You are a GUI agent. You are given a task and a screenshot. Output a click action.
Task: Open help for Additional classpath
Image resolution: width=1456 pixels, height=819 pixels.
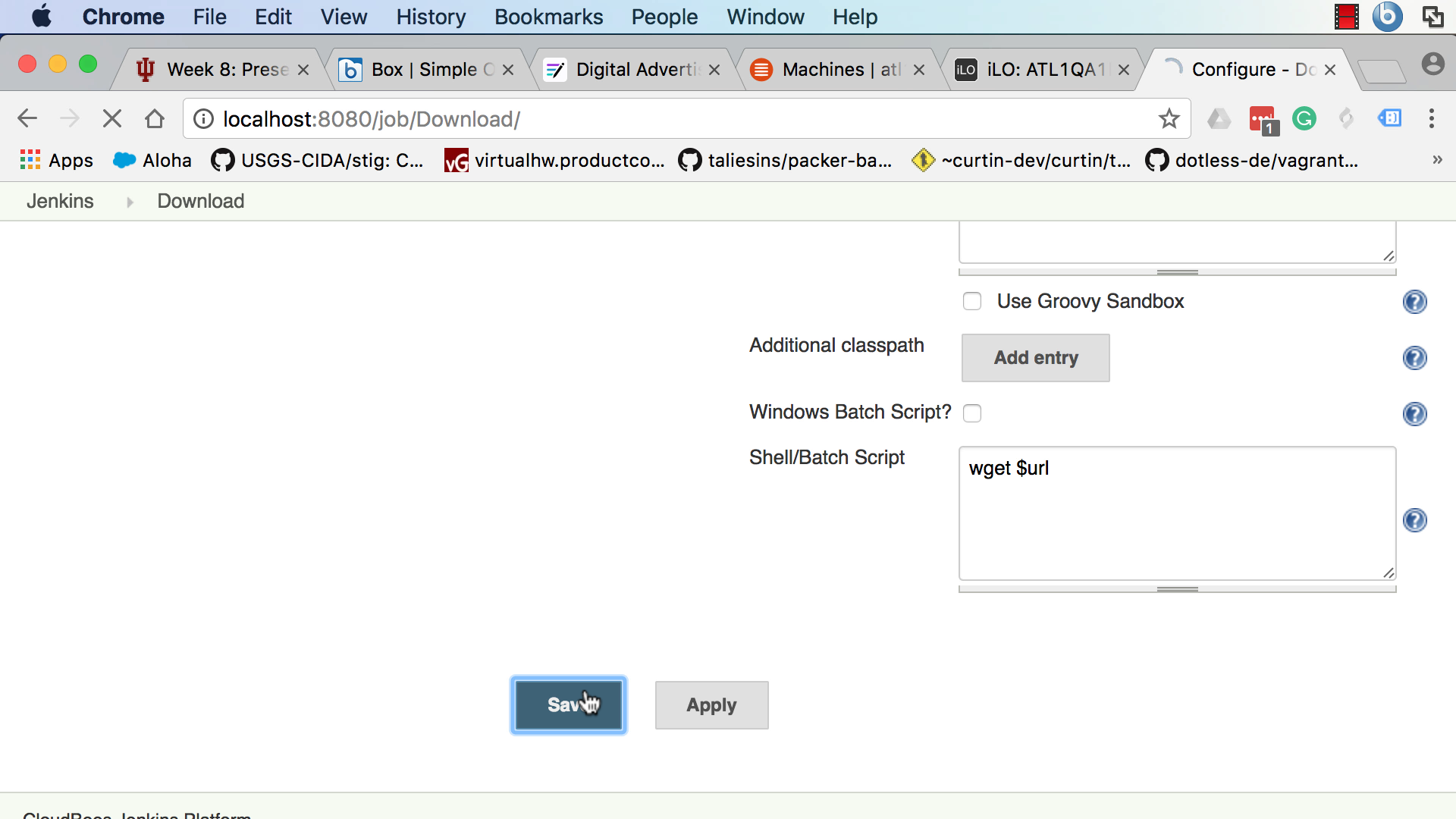click(x=1414, y=358)
